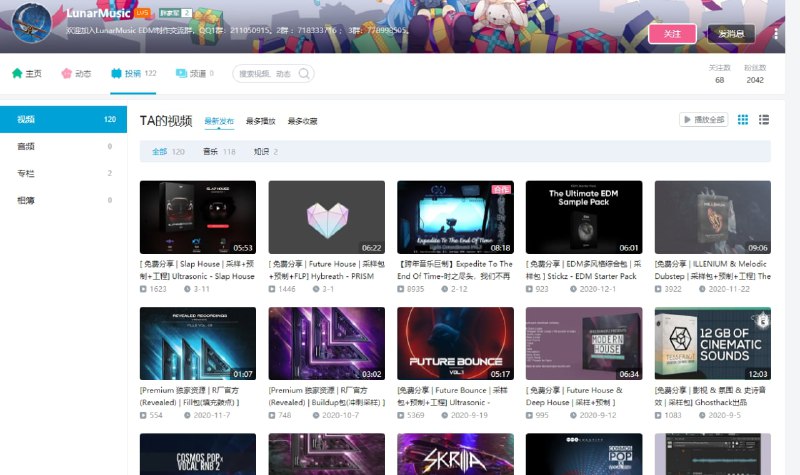Filter by 全部 120 category
The image size is (800, 475).
click(x=168, y=152)
